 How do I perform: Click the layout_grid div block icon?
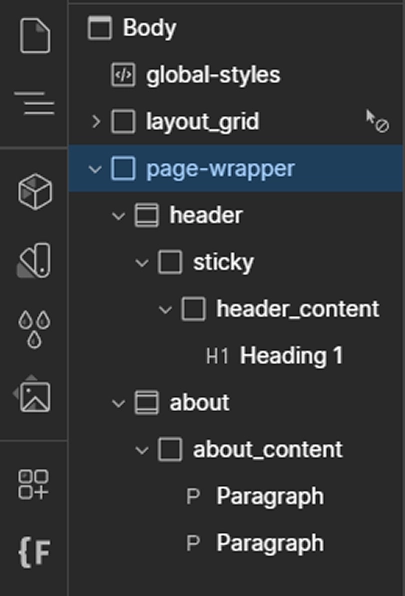[x=123, y=122]
